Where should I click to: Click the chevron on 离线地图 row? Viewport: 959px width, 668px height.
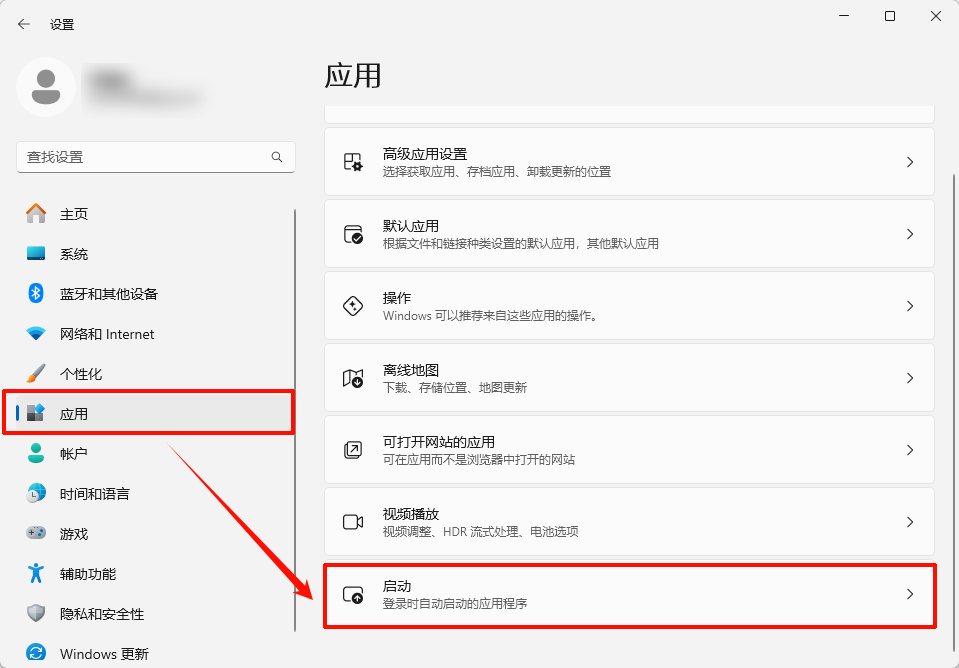point(910,378)
